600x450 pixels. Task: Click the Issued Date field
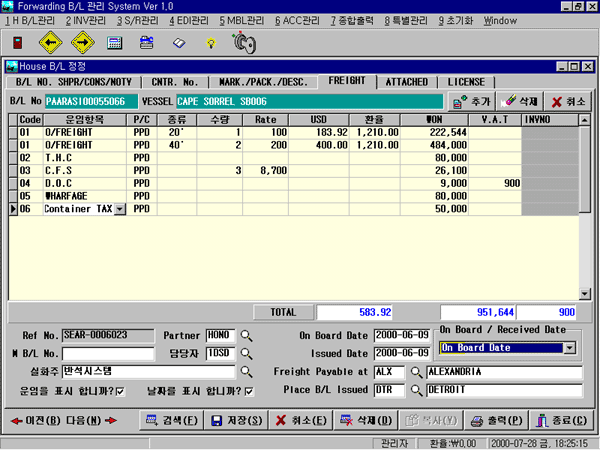click(x=402, y=353)
